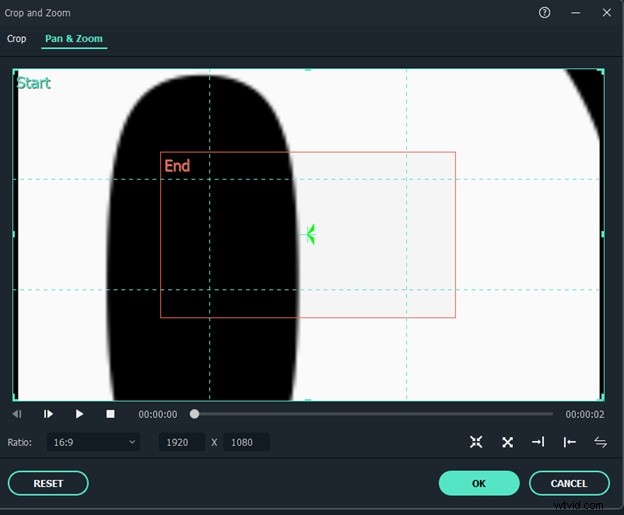This screenshot has height=515, width=624.
Task: Click the Start frame bottom-left corner handle
Action: [15, 397]
